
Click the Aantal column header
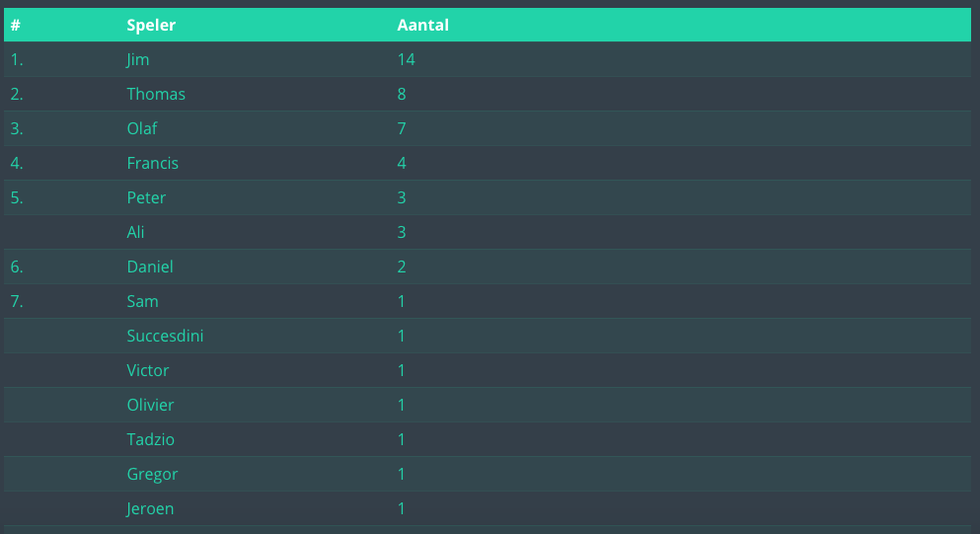click(x=423, y=25)
